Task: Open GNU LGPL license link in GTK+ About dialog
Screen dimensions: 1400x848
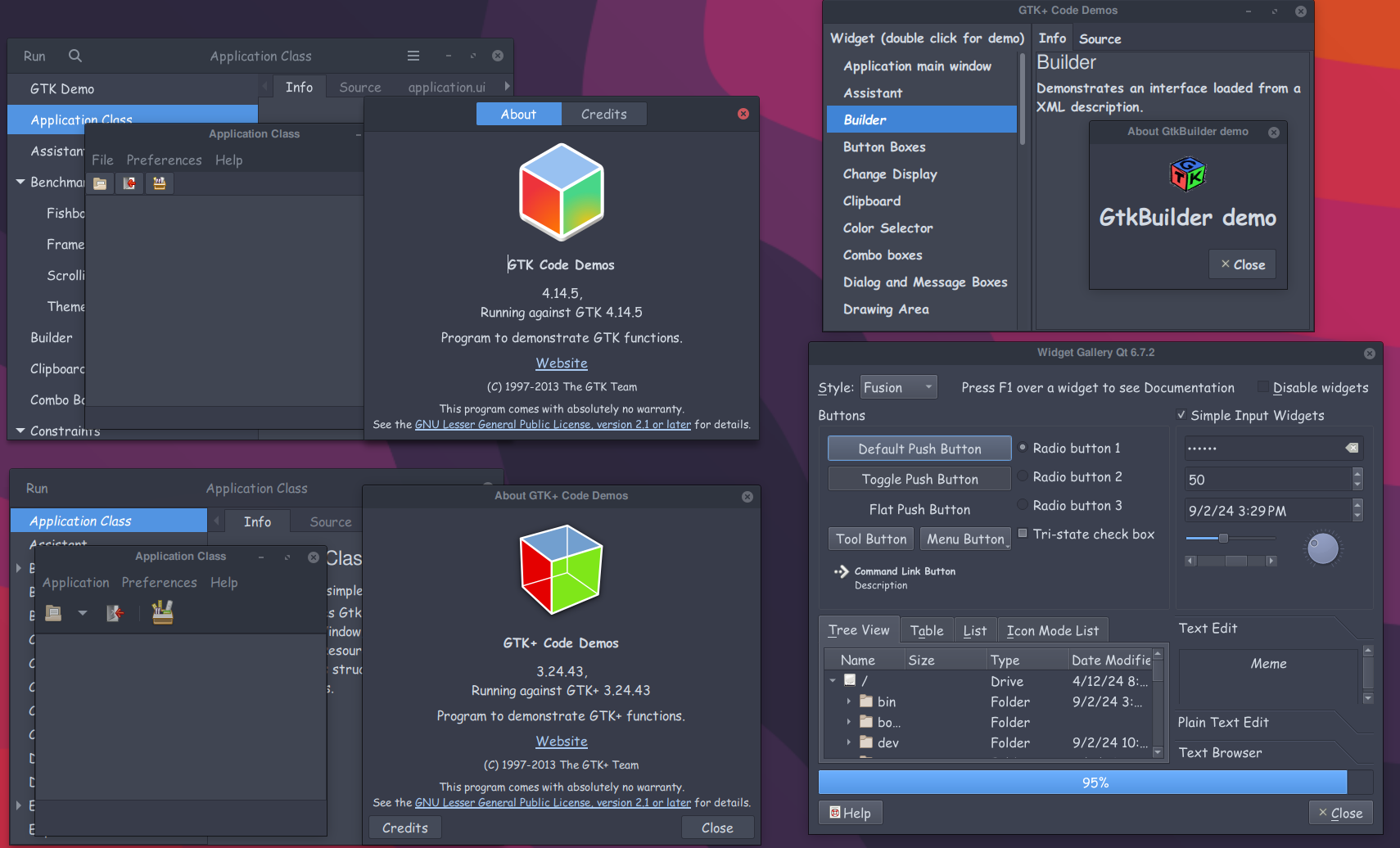Action: [553, 803]
